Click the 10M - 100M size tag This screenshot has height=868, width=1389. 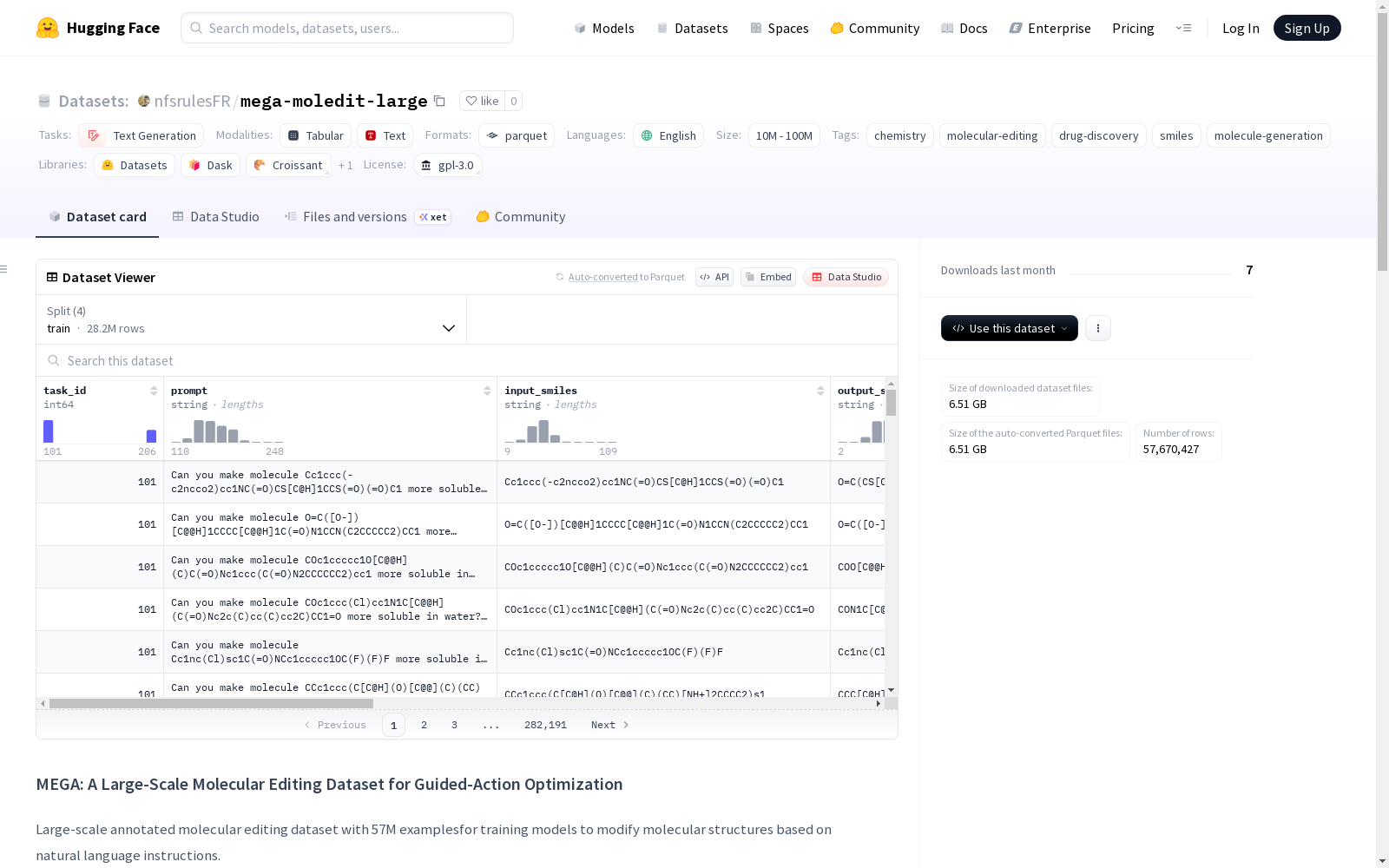pyautogui.click(x=784, y=135)
